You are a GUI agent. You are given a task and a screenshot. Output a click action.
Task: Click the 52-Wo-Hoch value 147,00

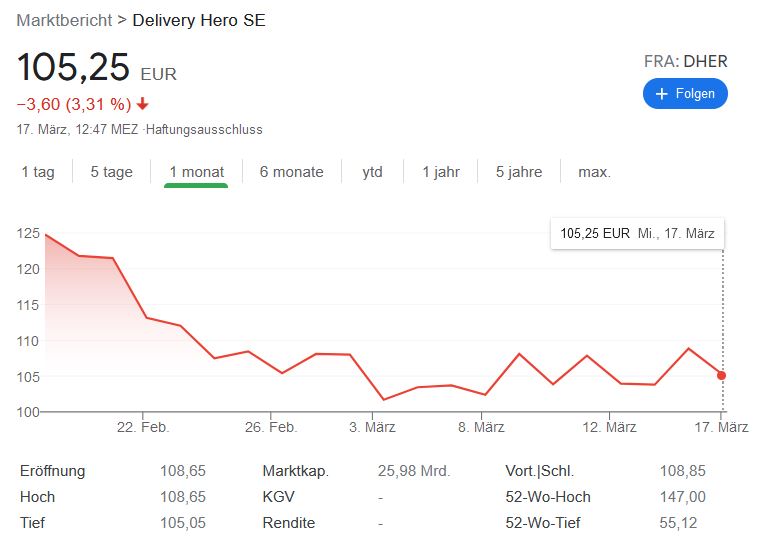tap(683, 497)
